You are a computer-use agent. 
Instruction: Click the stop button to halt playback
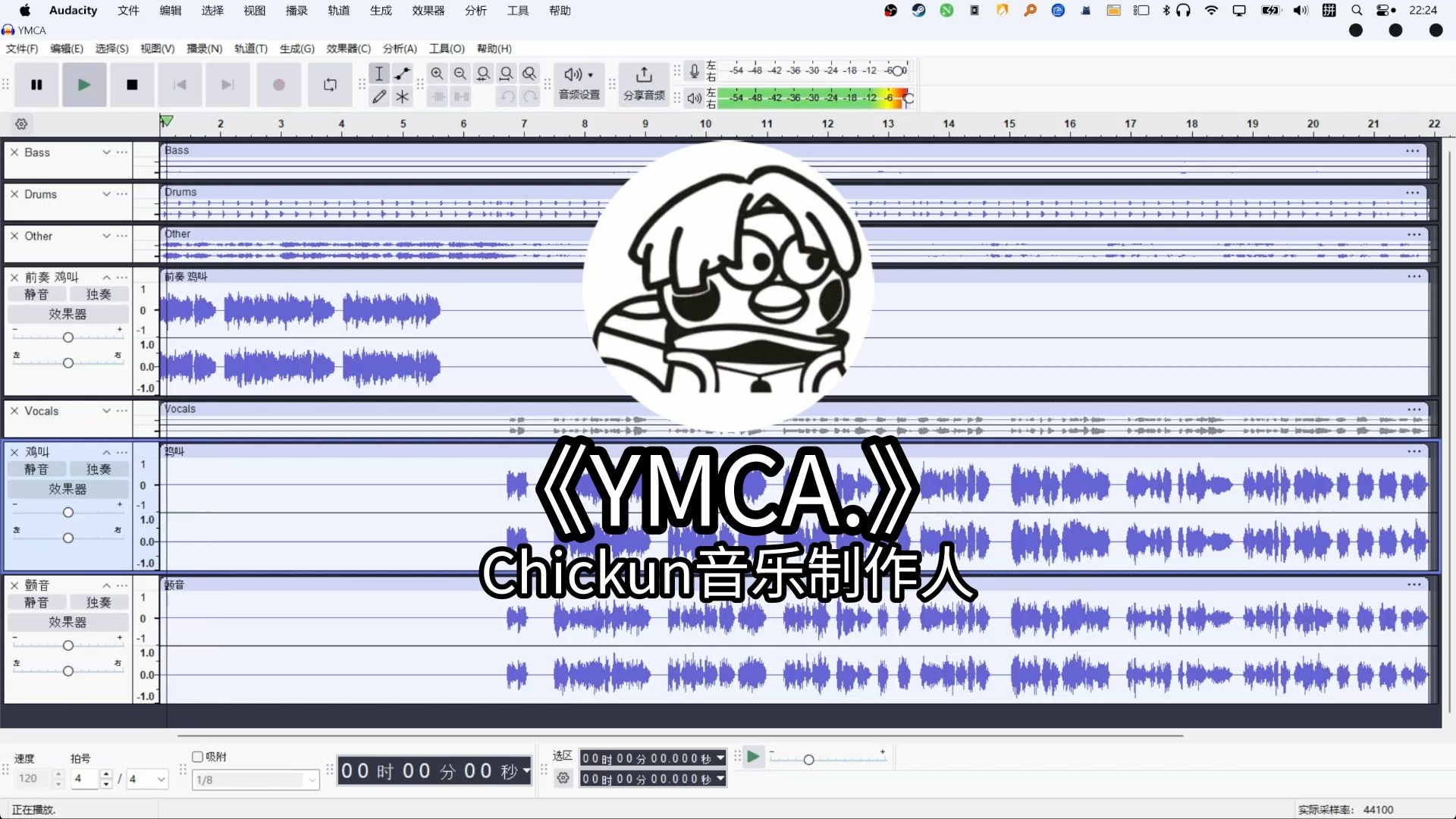point(131,84)
